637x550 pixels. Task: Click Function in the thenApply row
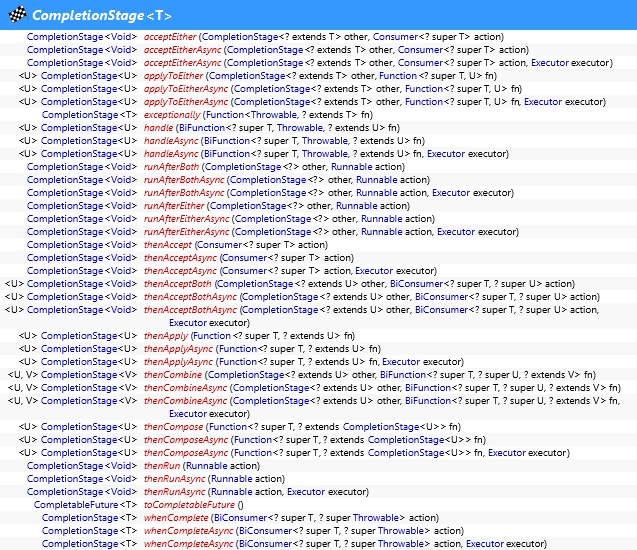click(x=212, y=336)
